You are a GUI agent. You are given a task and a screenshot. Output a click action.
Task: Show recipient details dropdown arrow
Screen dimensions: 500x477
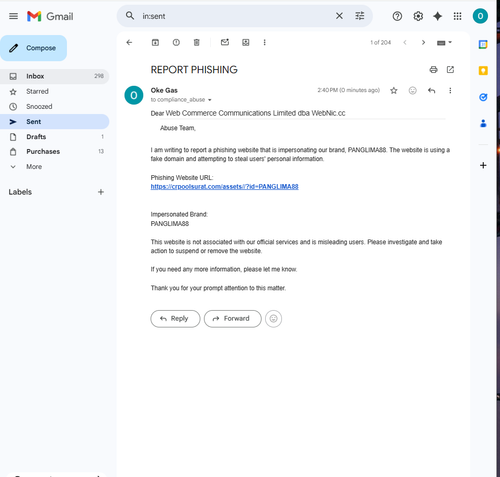point(210,100)
